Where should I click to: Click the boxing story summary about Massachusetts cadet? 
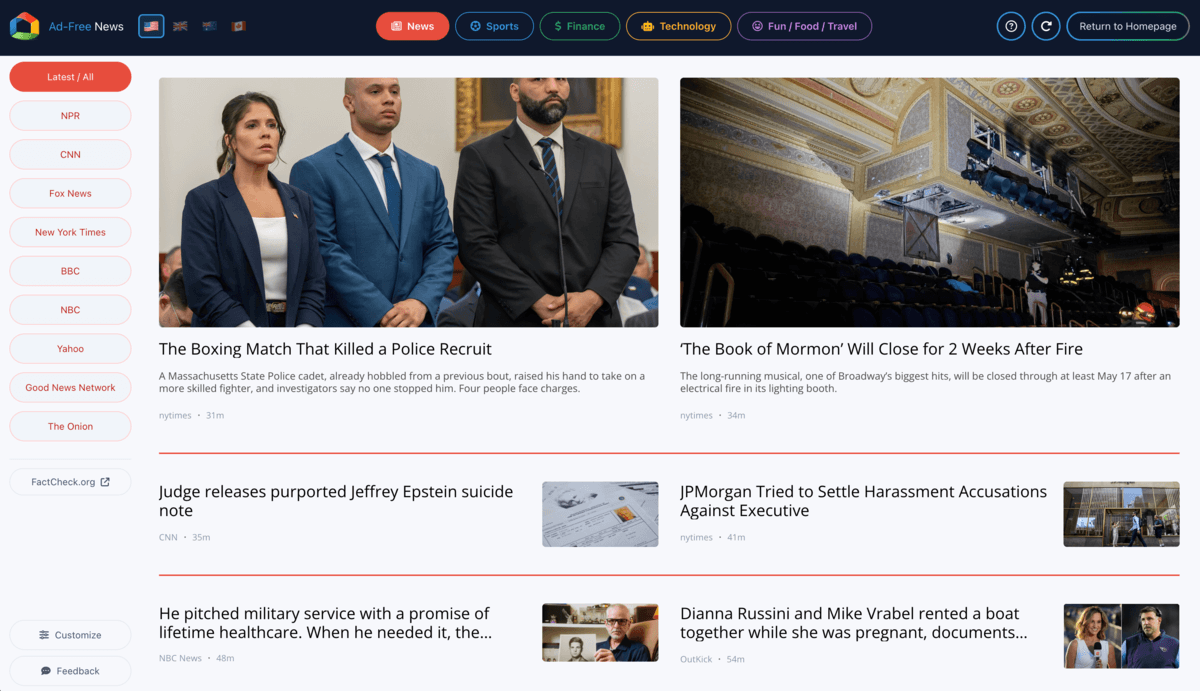coord(402,382)
